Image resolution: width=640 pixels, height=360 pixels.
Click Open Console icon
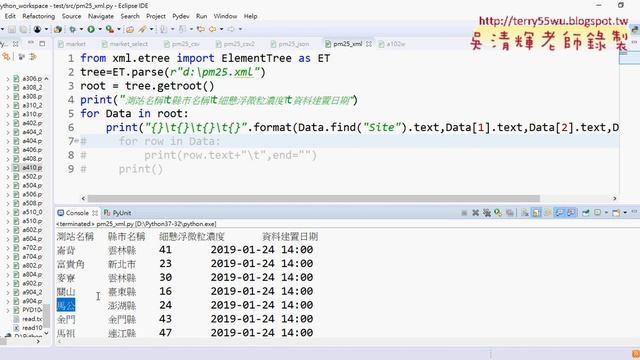[x=616, y=213]
